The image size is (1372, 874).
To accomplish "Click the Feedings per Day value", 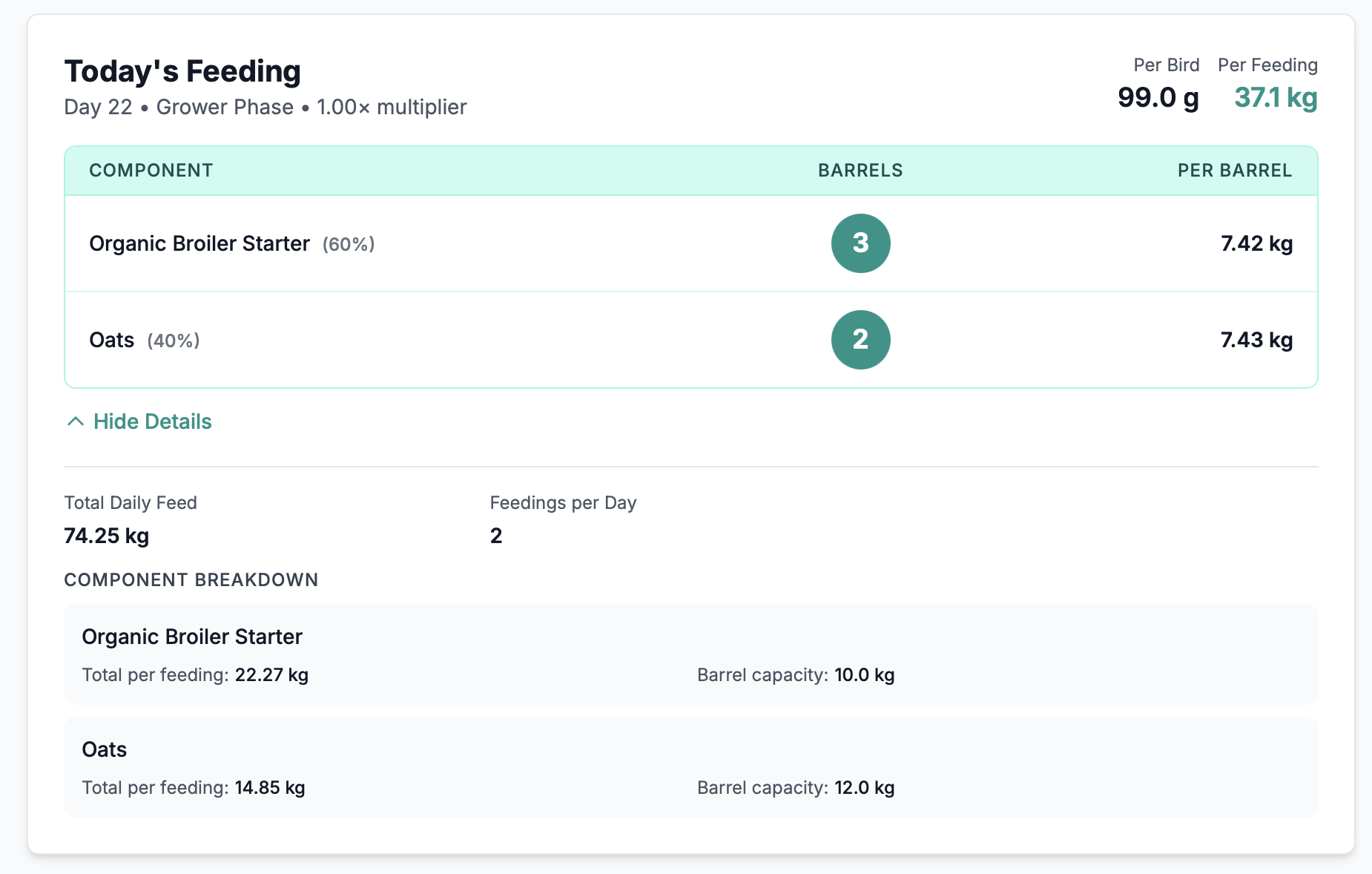I will click(496, 535).
